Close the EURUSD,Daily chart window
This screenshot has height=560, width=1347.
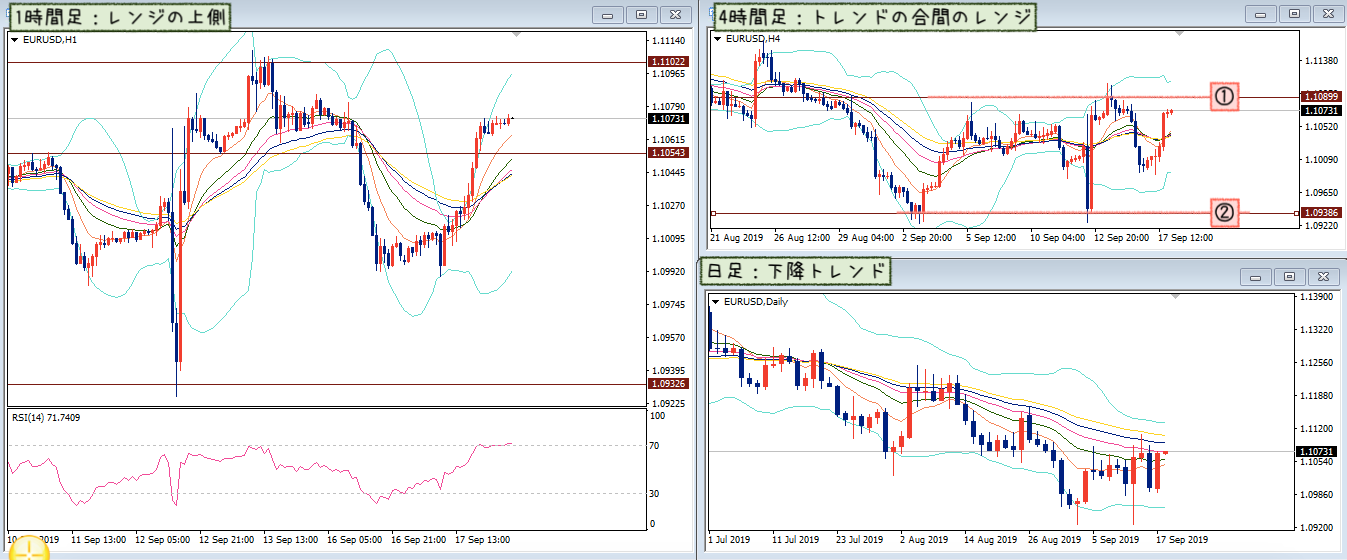pos(1324,277)
